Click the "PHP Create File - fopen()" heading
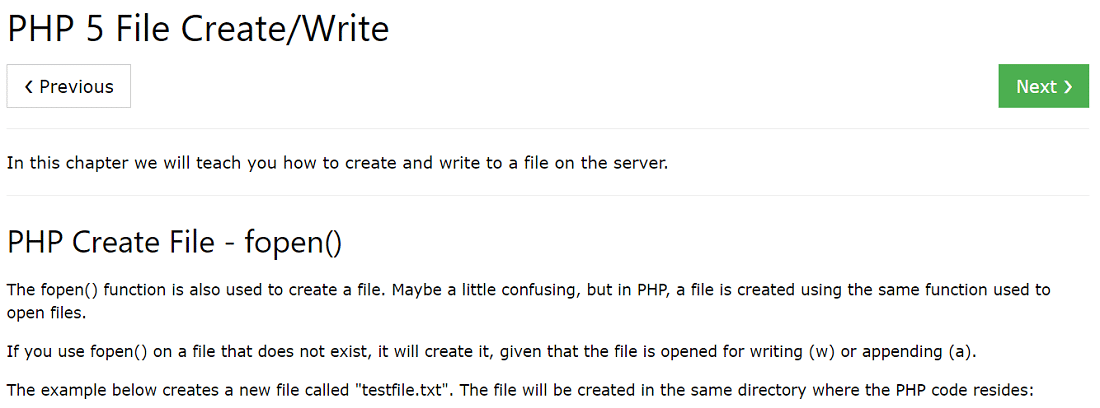 (x=175, y=242)
